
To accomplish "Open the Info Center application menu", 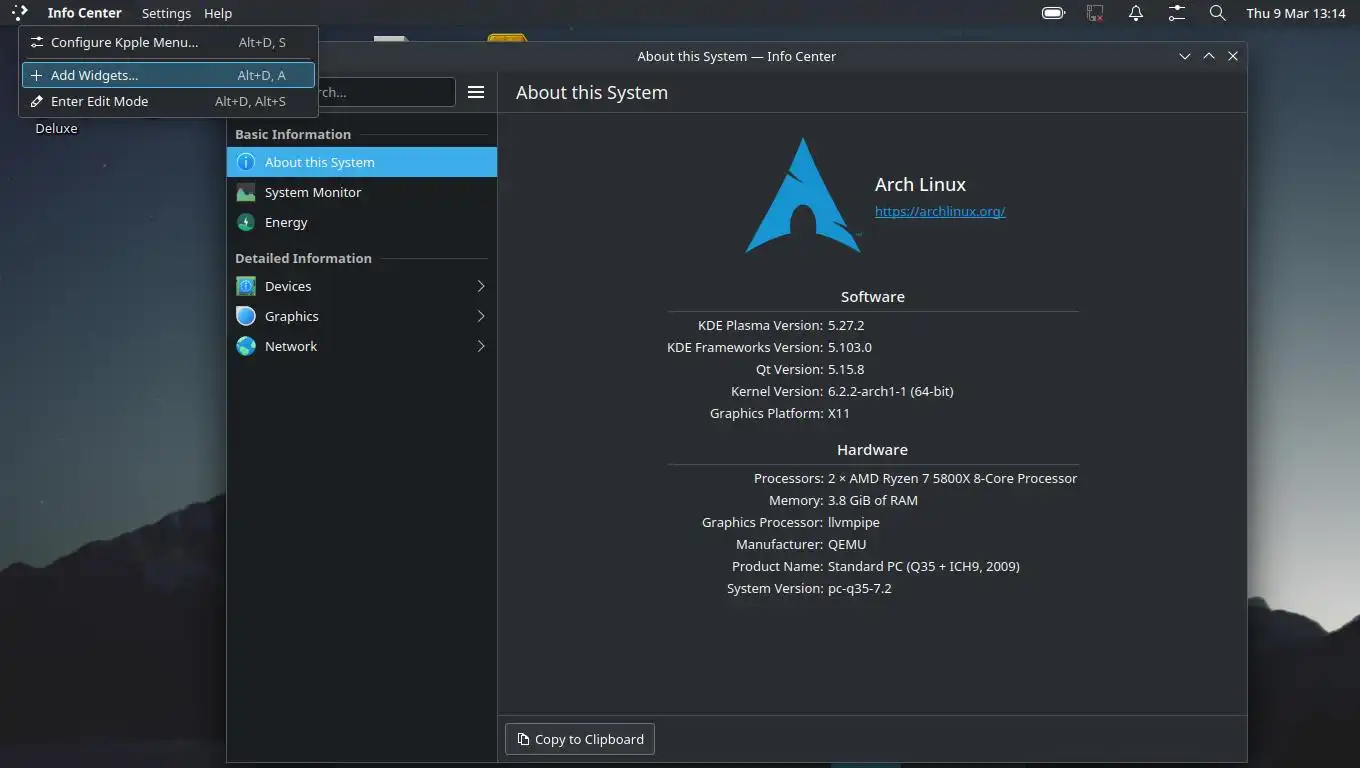I will 84,13.
